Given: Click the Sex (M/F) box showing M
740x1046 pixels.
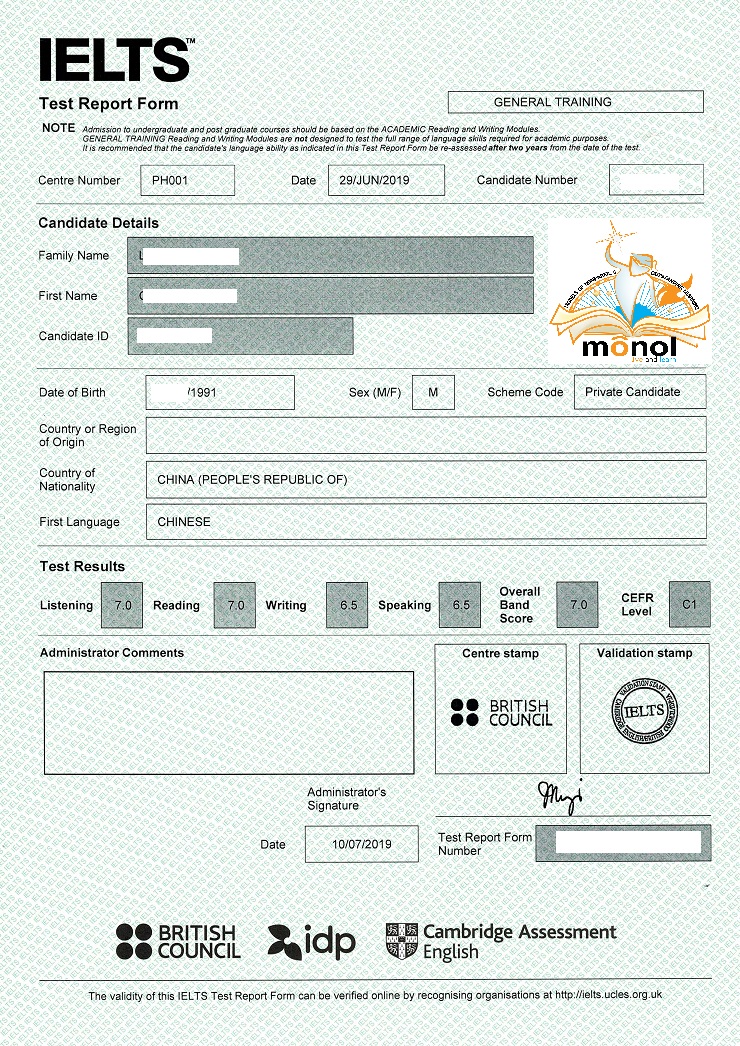Looking at the screenshot, I should [433, 392].
